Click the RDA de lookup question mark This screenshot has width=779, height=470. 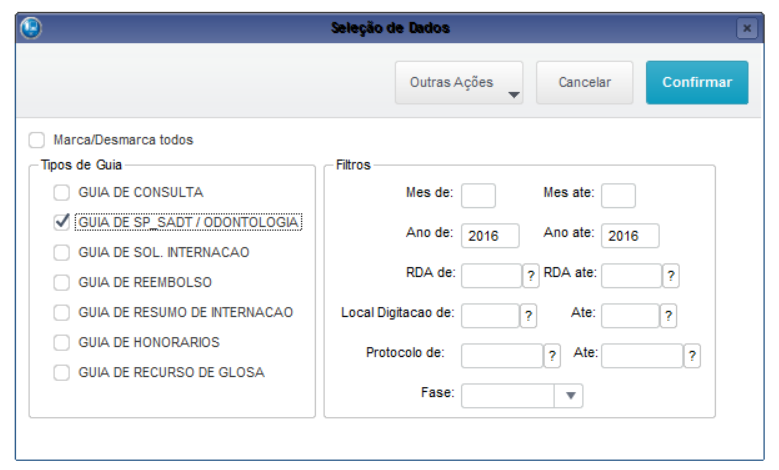[x=530, y=276]
